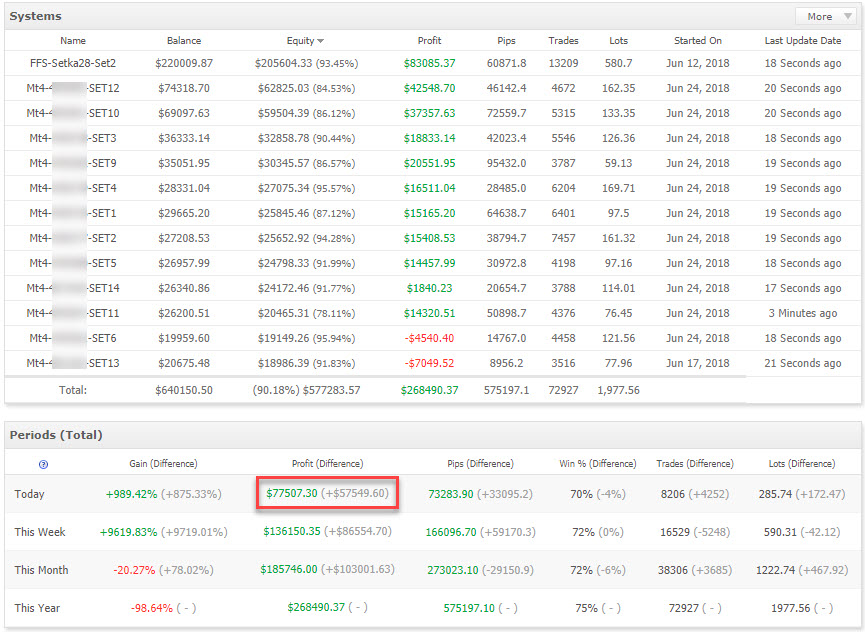Select the This Week period row label

tap(40, 532)
